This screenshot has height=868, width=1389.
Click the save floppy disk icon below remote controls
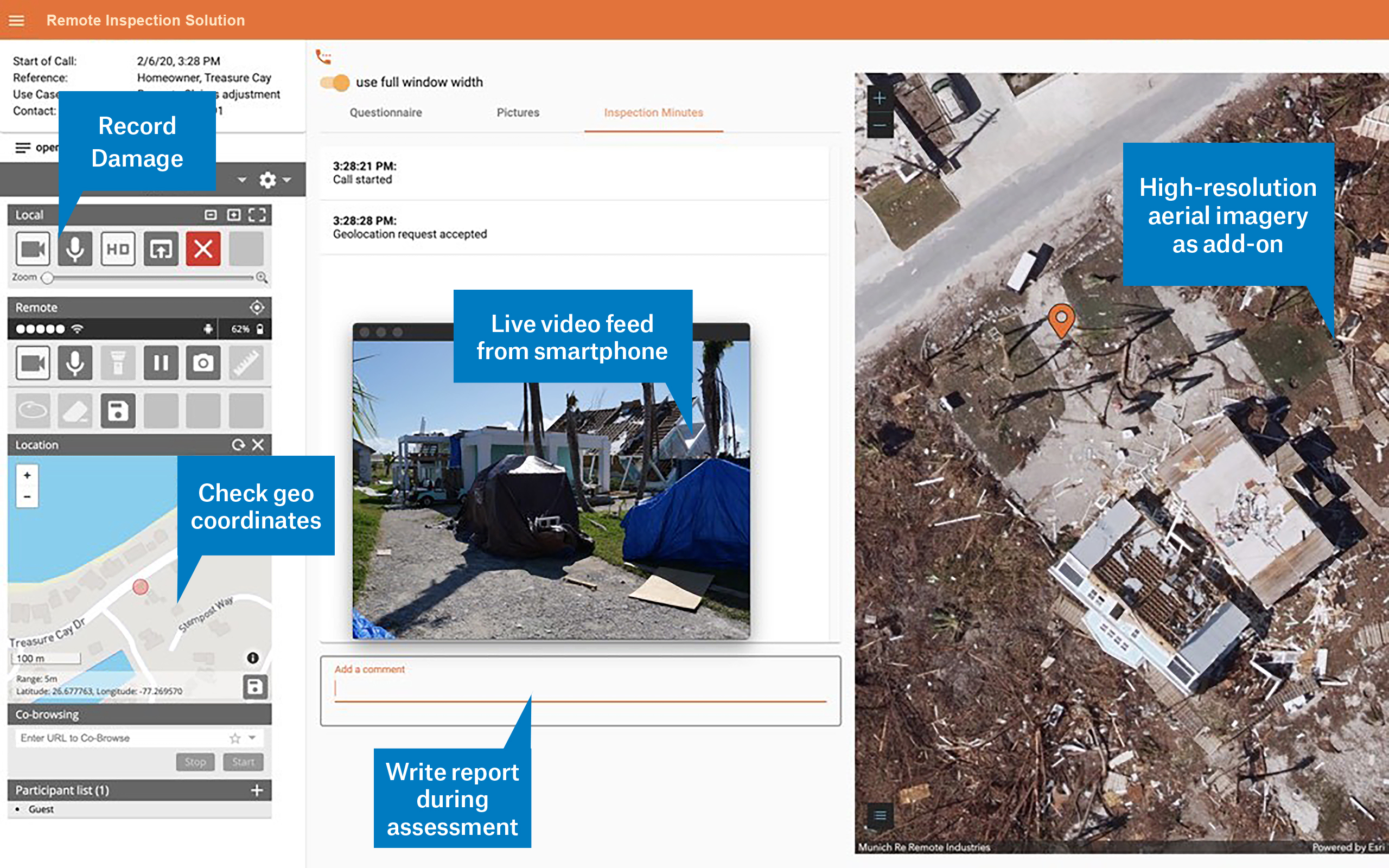[118, 411]
